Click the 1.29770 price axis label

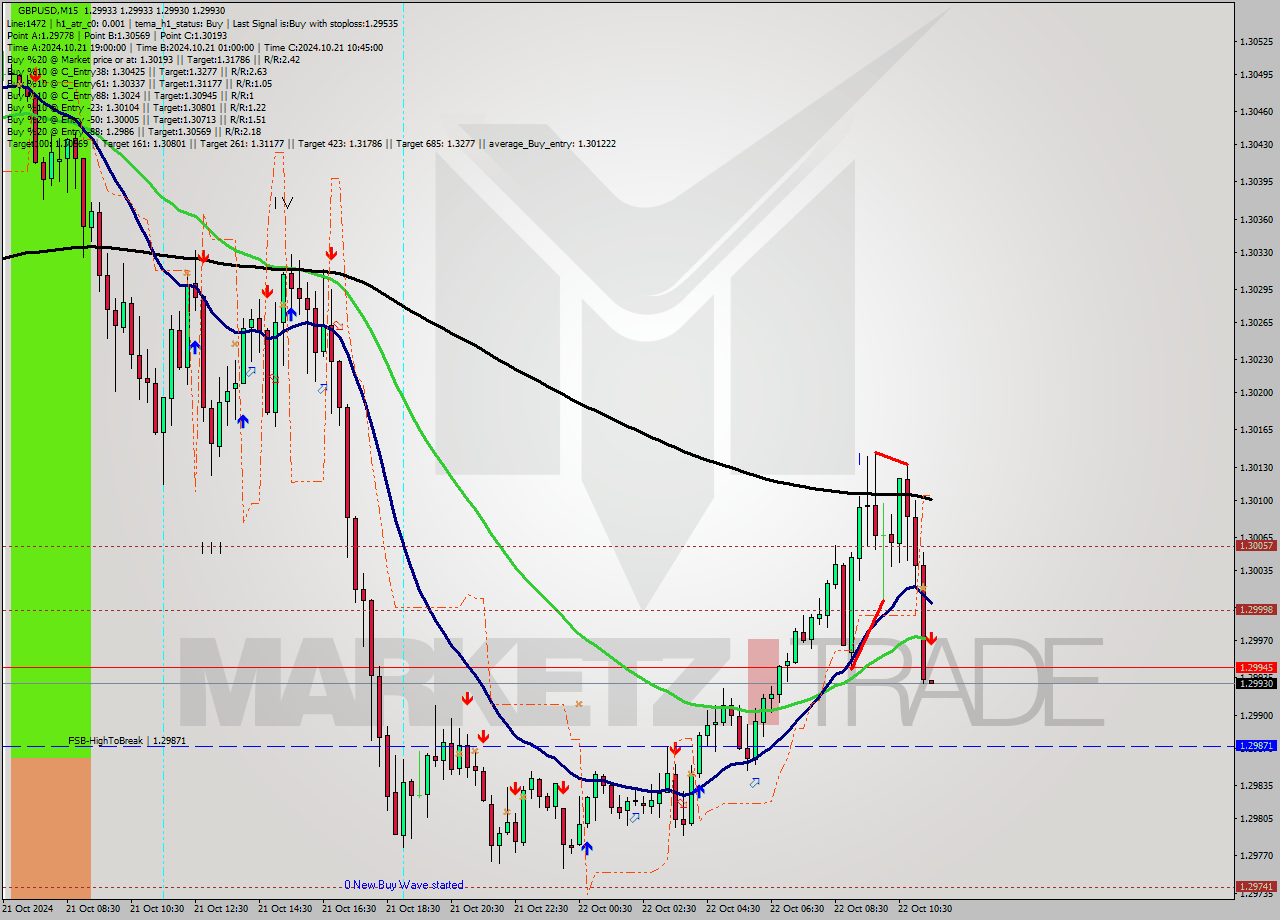[1256, 855]
